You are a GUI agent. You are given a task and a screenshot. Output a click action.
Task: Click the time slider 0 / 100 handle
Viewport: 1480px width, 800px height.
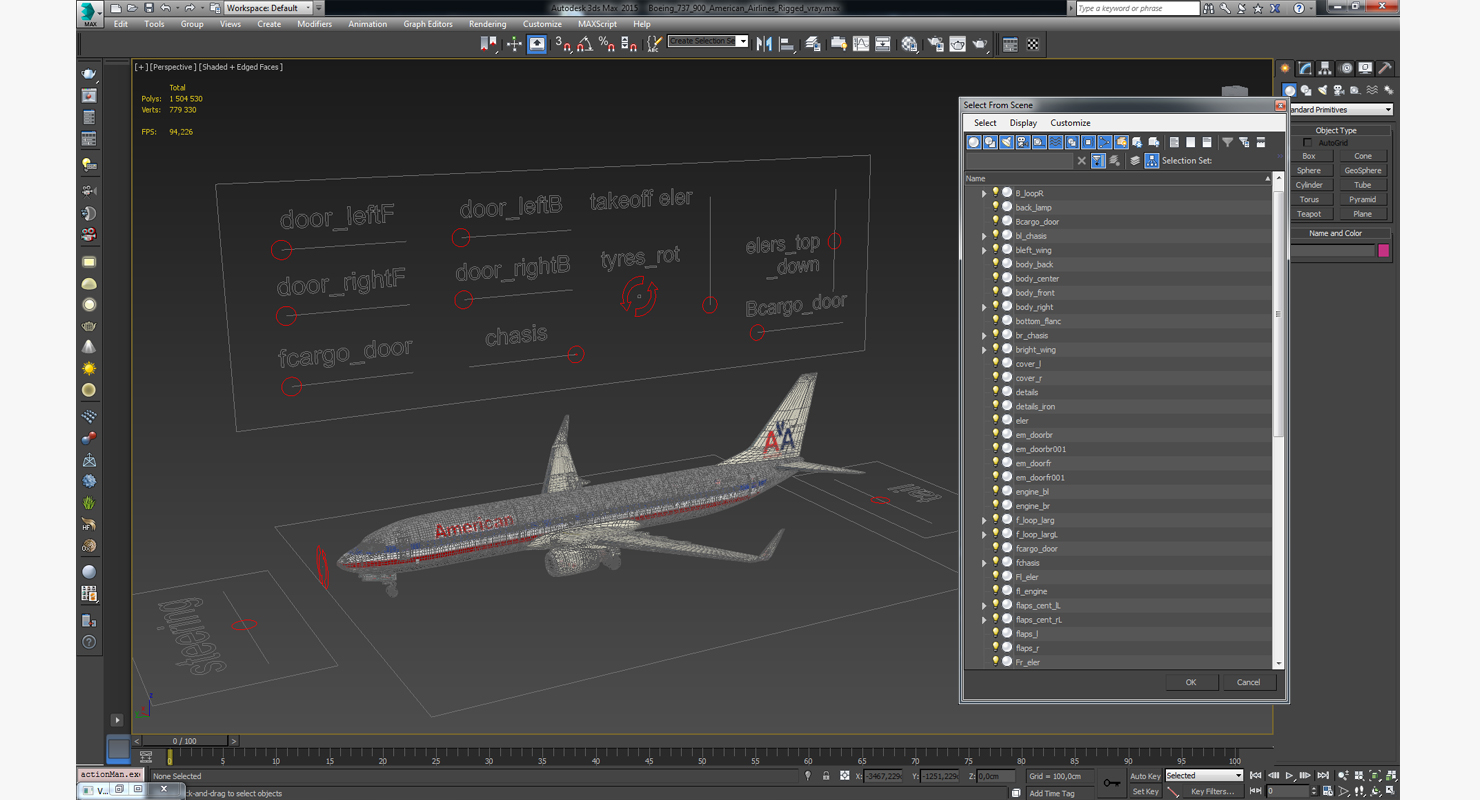185,741
